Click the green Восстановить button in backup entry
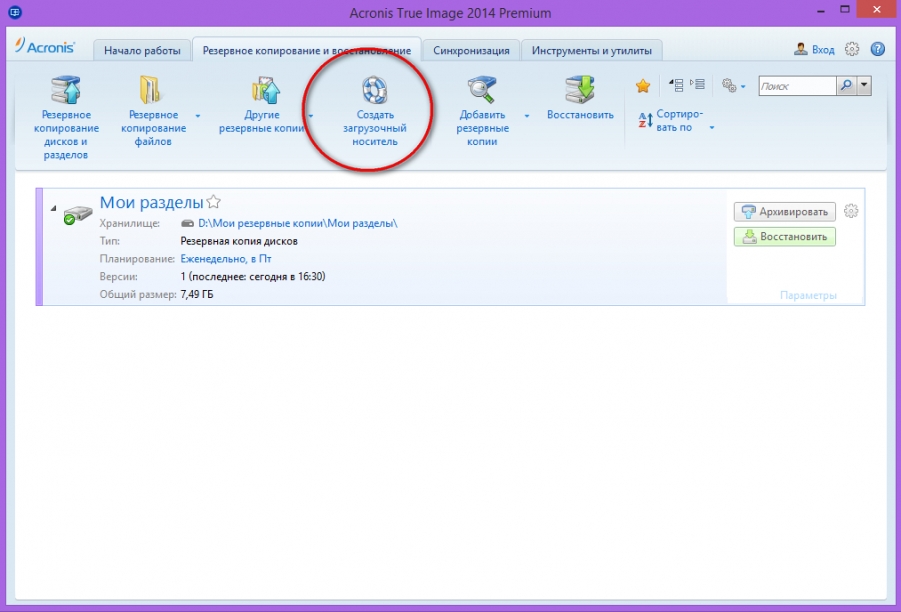This screenshot has height=612, width=901. coord(784,237)
